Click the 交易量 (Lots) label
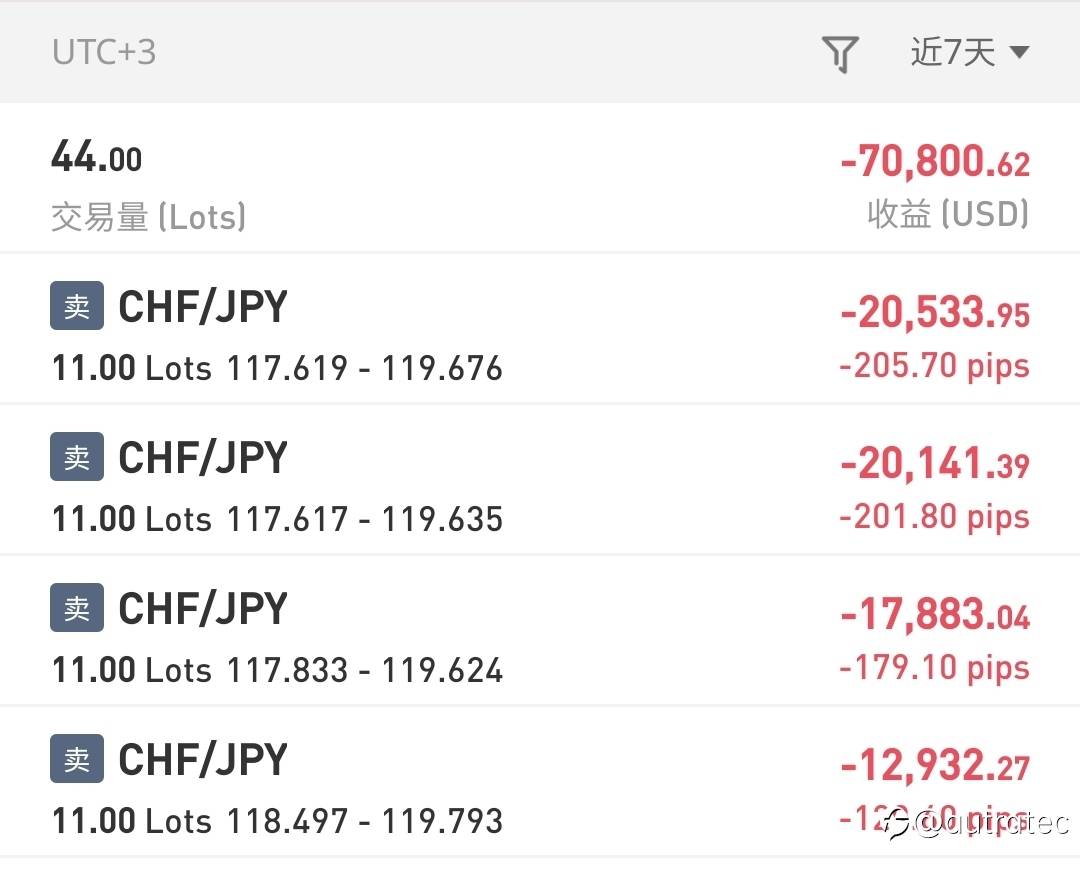Viewport: 1080px width, 871px height. pyautogui.click(x=148, y=216)
